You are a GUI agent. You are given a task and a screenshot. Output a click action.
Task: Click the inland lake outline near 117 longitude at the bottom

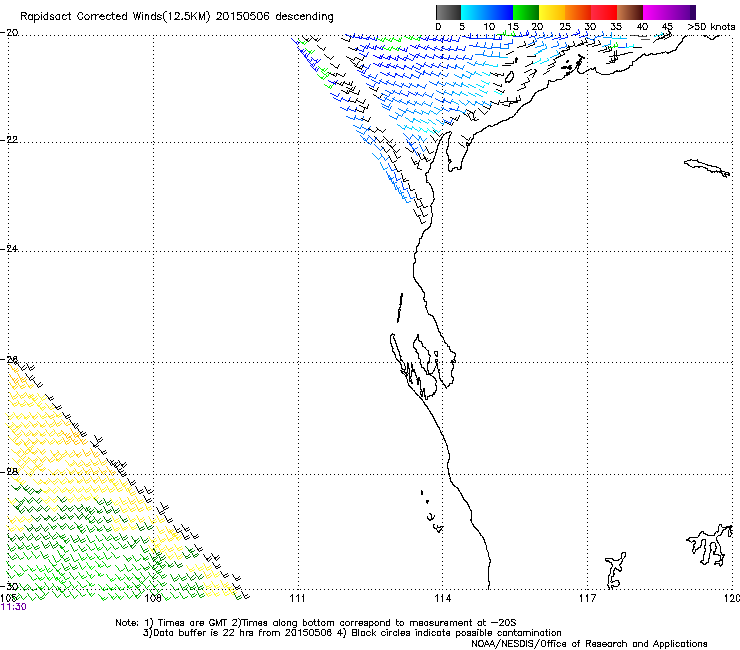point(615,571)
